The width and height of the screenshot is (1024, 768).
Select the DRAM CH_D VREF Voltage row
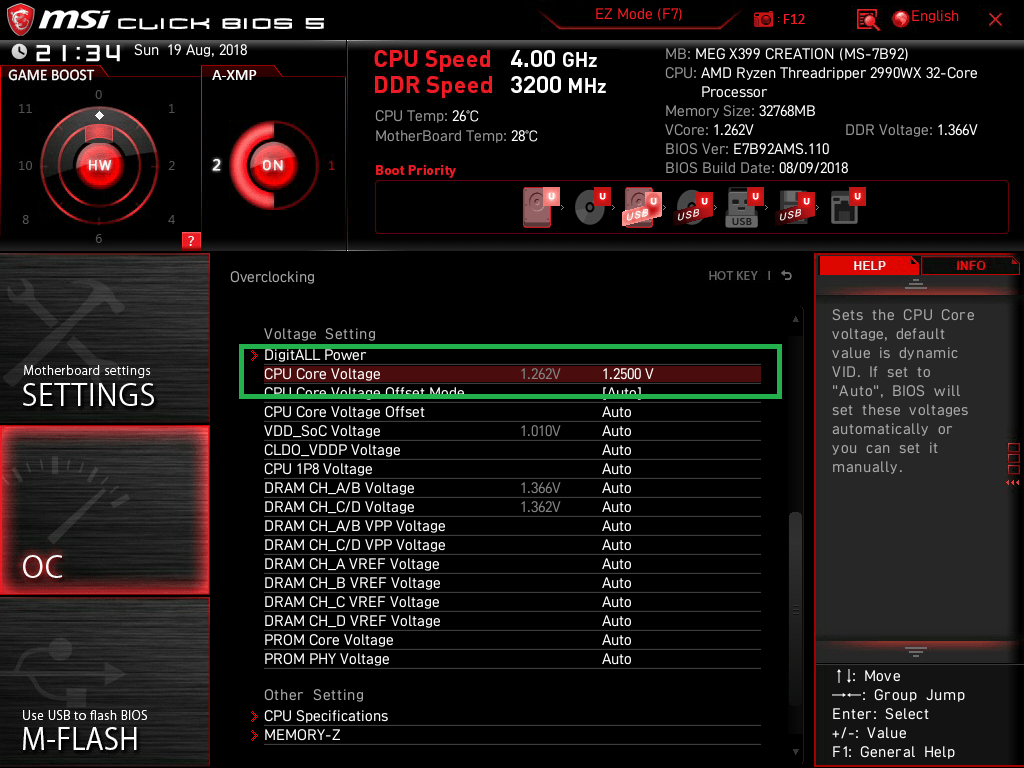512,620
